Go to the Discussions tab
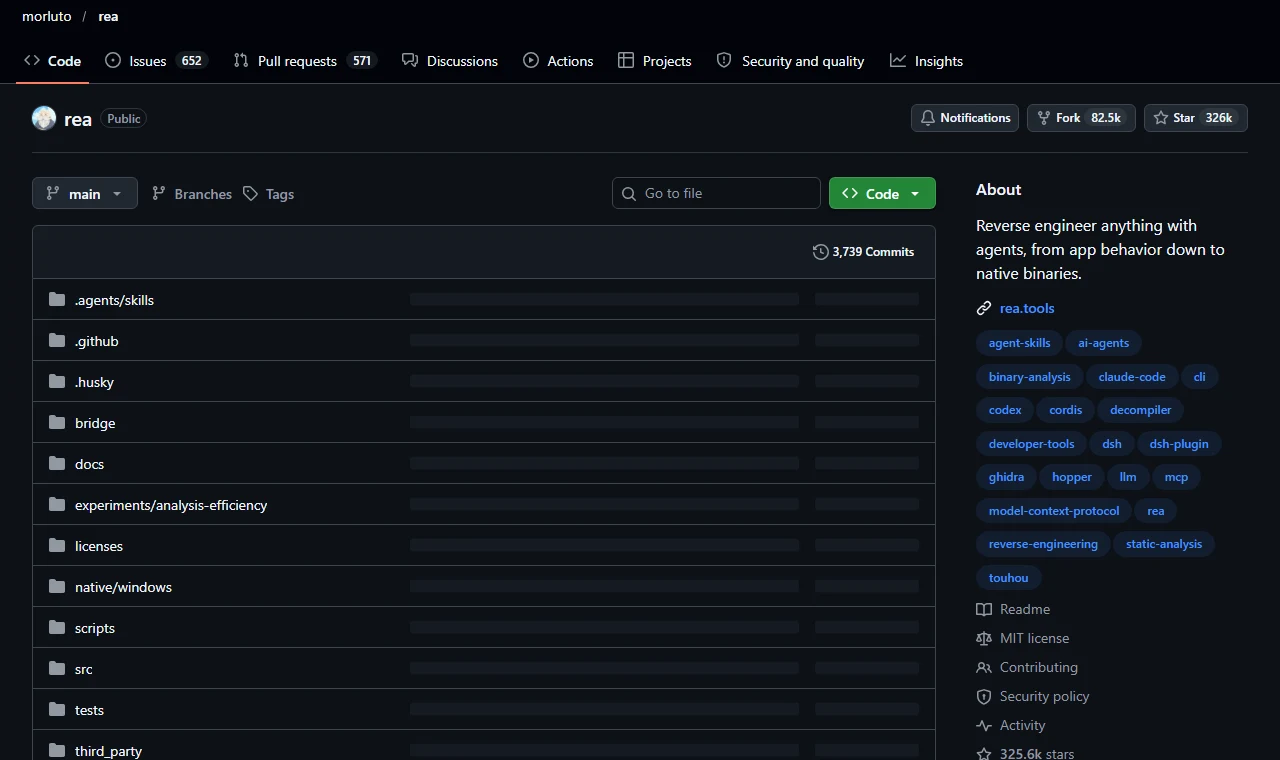This screenshot has width=1280, height=760. point(450,61)
